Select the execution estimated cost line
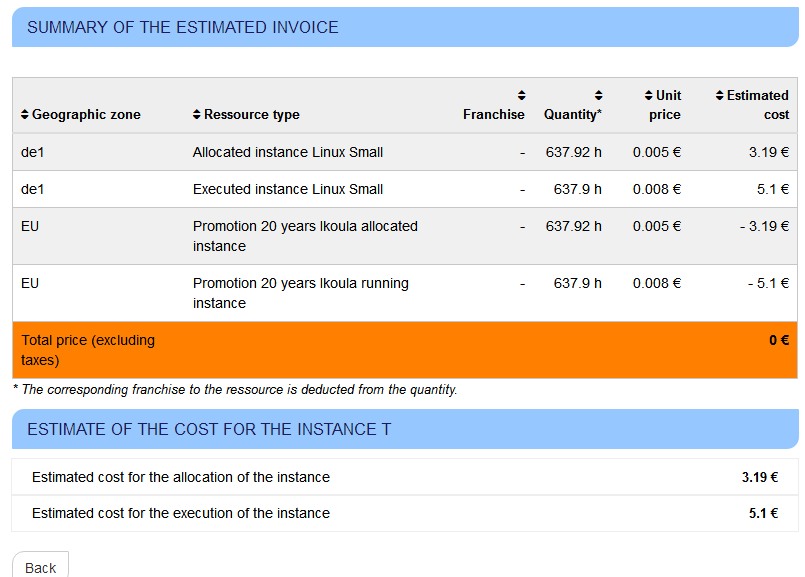 pos(181,513)
